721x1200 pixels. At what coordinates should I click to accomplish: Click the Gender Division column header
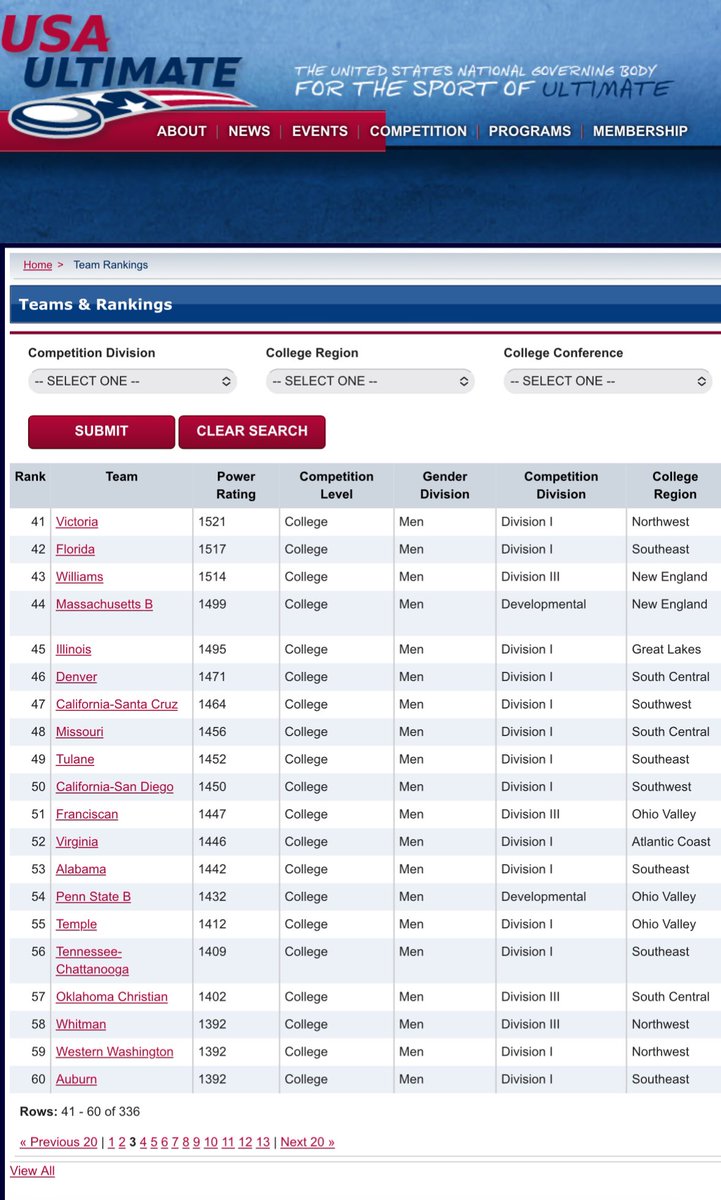pos(445,485)
